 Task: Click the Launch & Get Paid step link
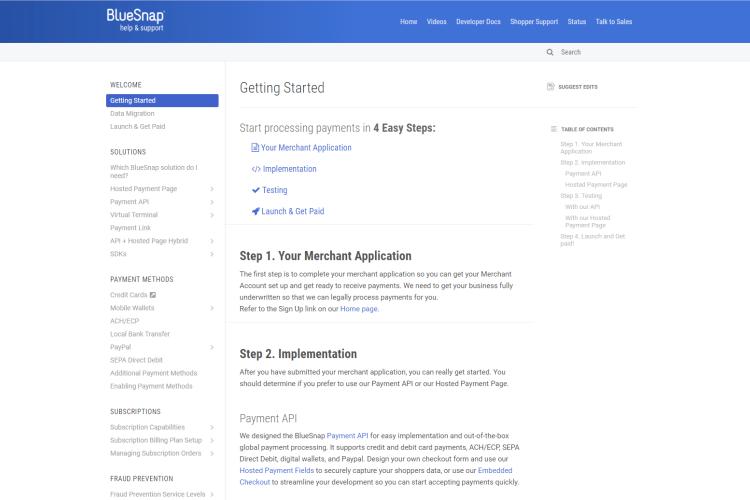tap(293, 211)
